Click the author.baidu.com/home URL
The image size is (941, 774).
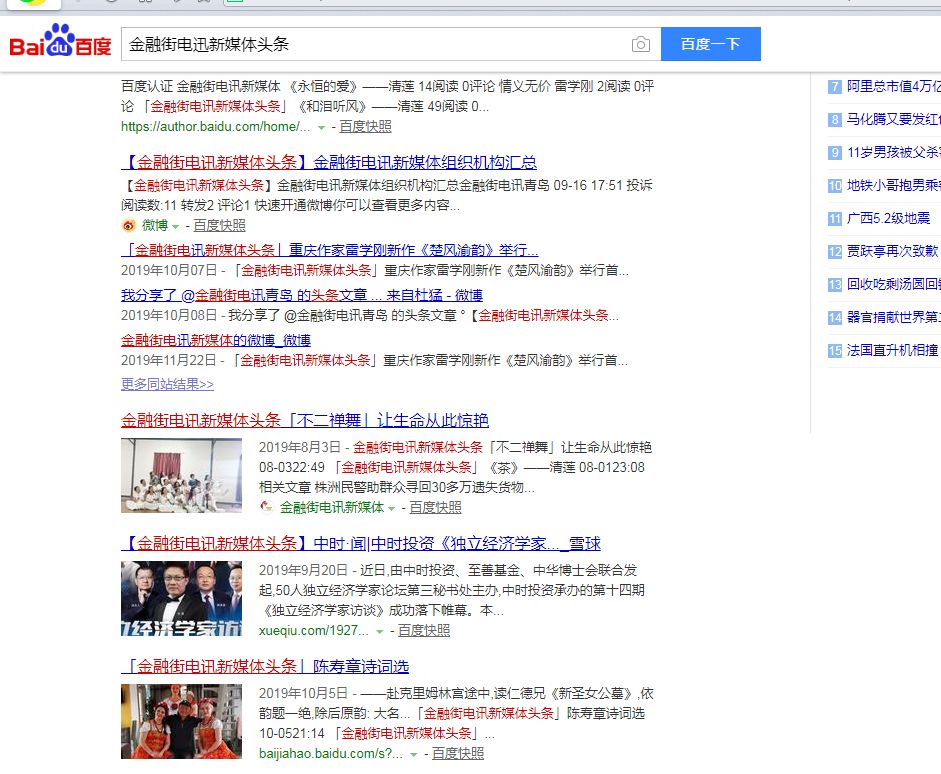point(216,127)
